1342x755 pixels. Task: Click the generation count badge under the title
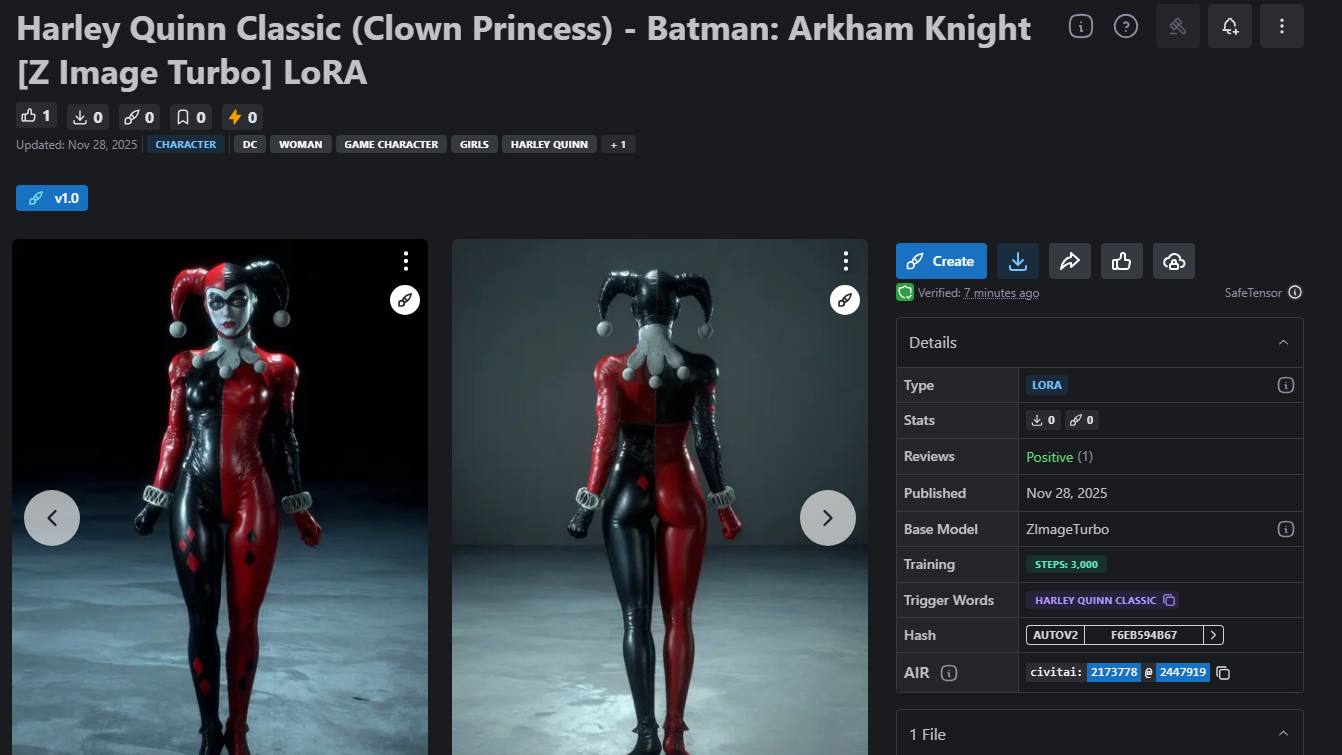point(138,117)
